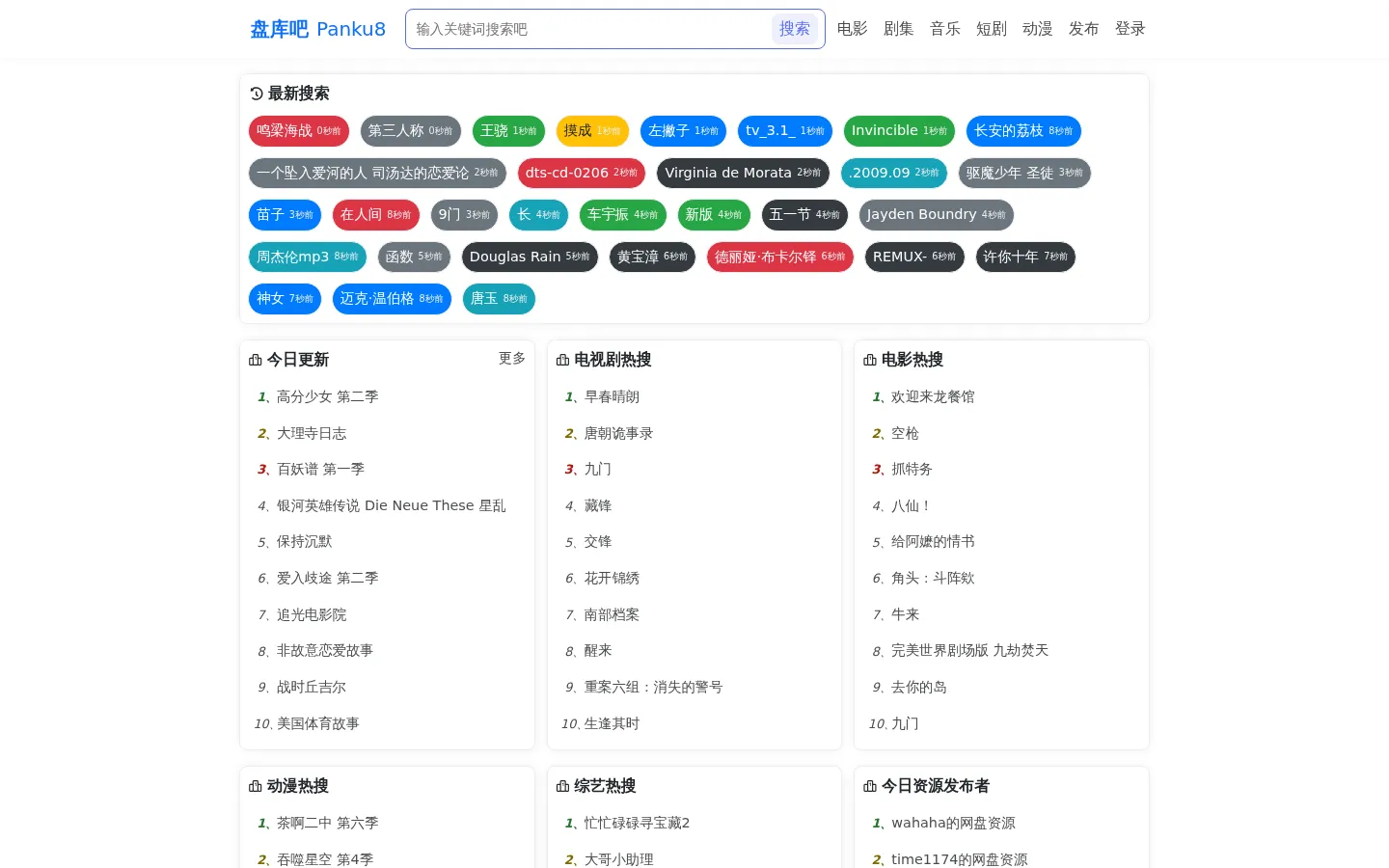This screenshot has height=868, width=1389.
Task: Click the ranking icon next to 电影热搜
Action: point(870,360)
